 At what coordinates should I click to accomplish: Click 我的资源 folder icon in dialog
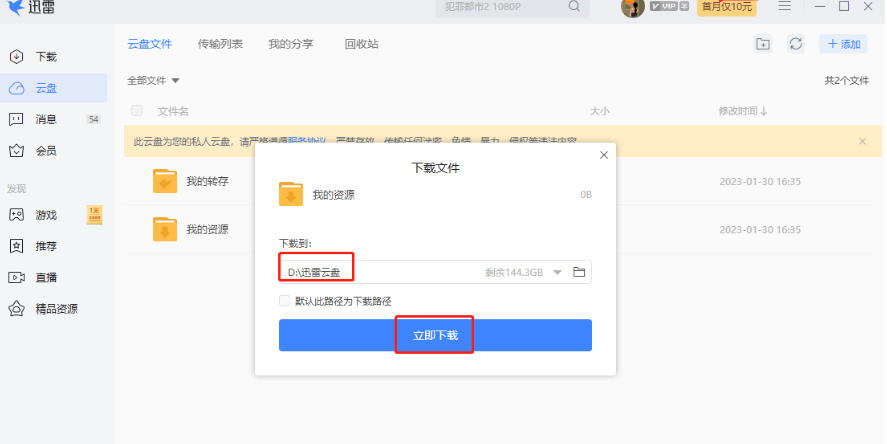pos(291,194)
